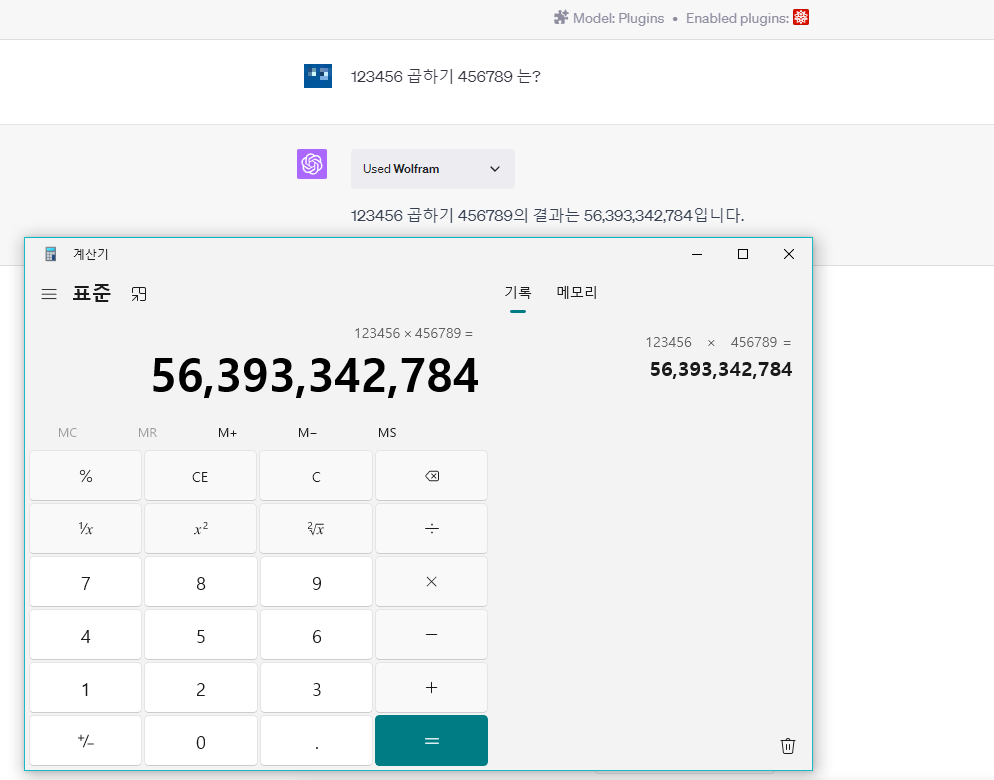Switch to the 기록 history tab

(x=518, y=293)
